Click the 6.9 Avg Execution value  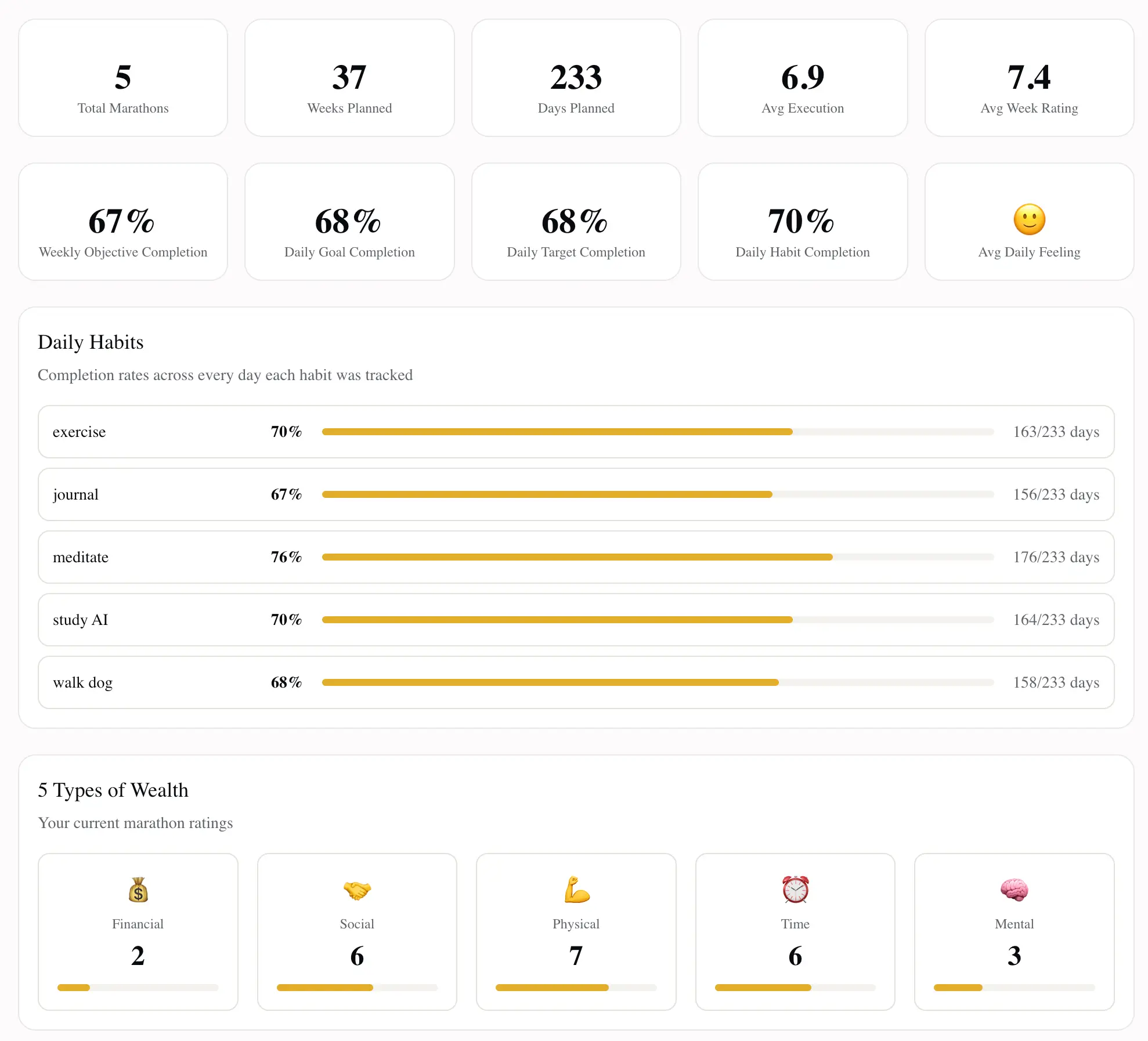point(803,77)
